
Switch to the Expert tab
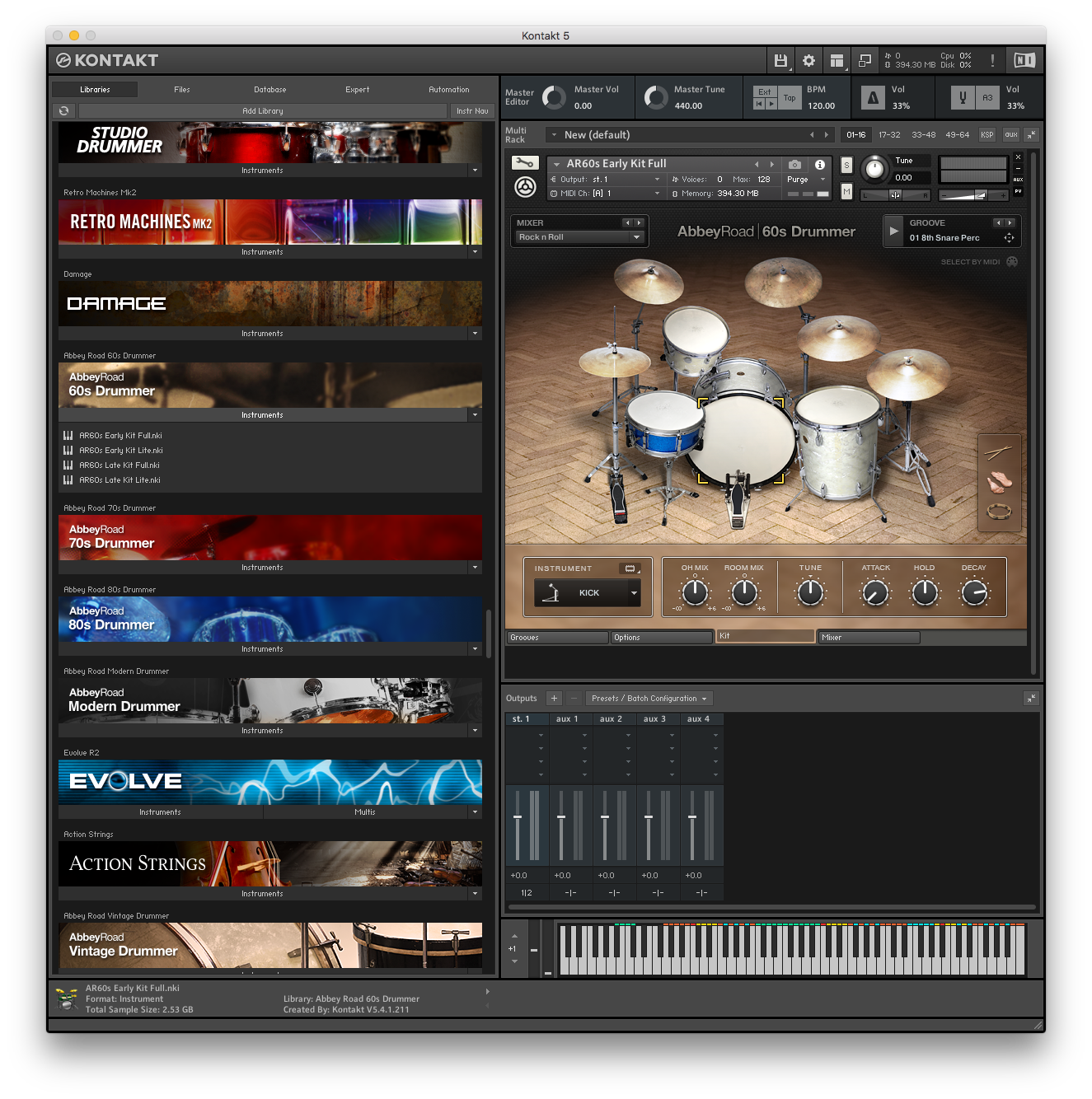coord(358,90)
